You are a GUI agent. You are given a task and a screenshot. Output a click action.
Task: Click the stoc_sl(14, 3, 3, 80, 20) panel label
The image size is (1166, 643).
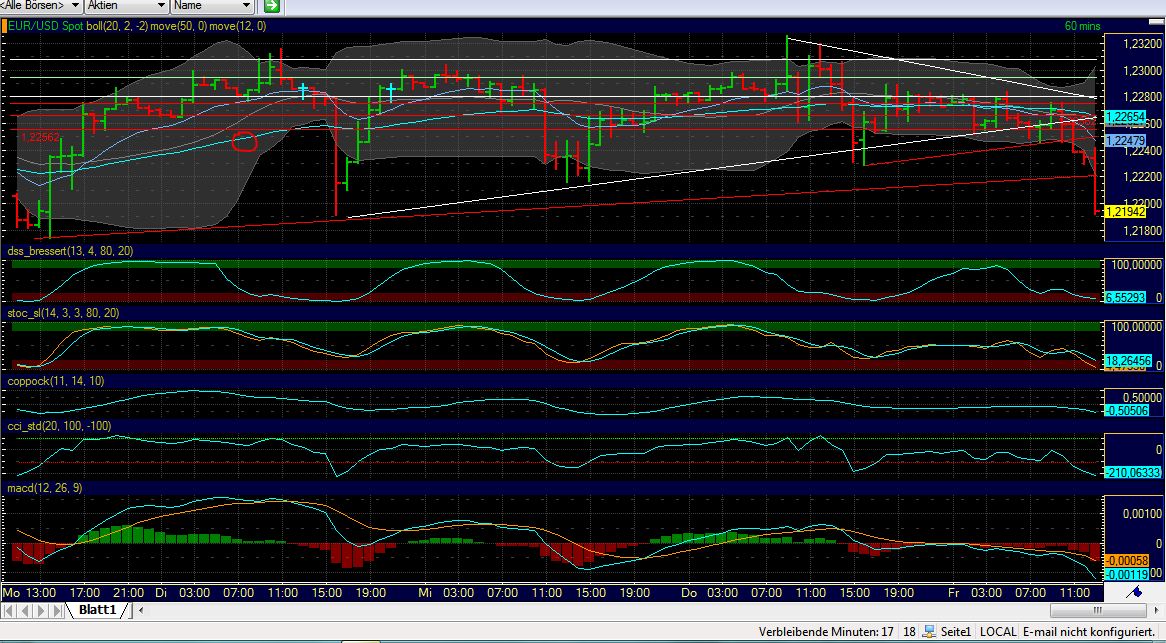(63, 313)
